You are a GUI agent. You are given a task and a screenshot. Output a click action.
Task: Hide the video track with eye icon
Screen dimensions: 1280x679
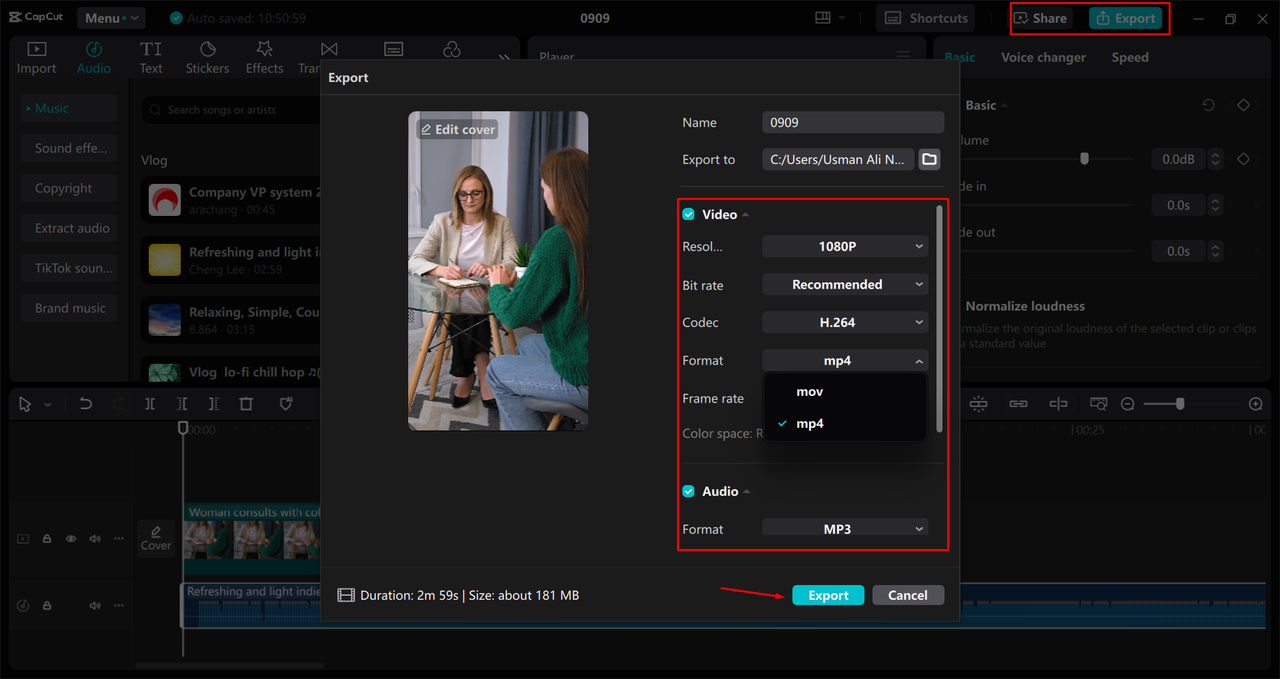pos(71,538)
